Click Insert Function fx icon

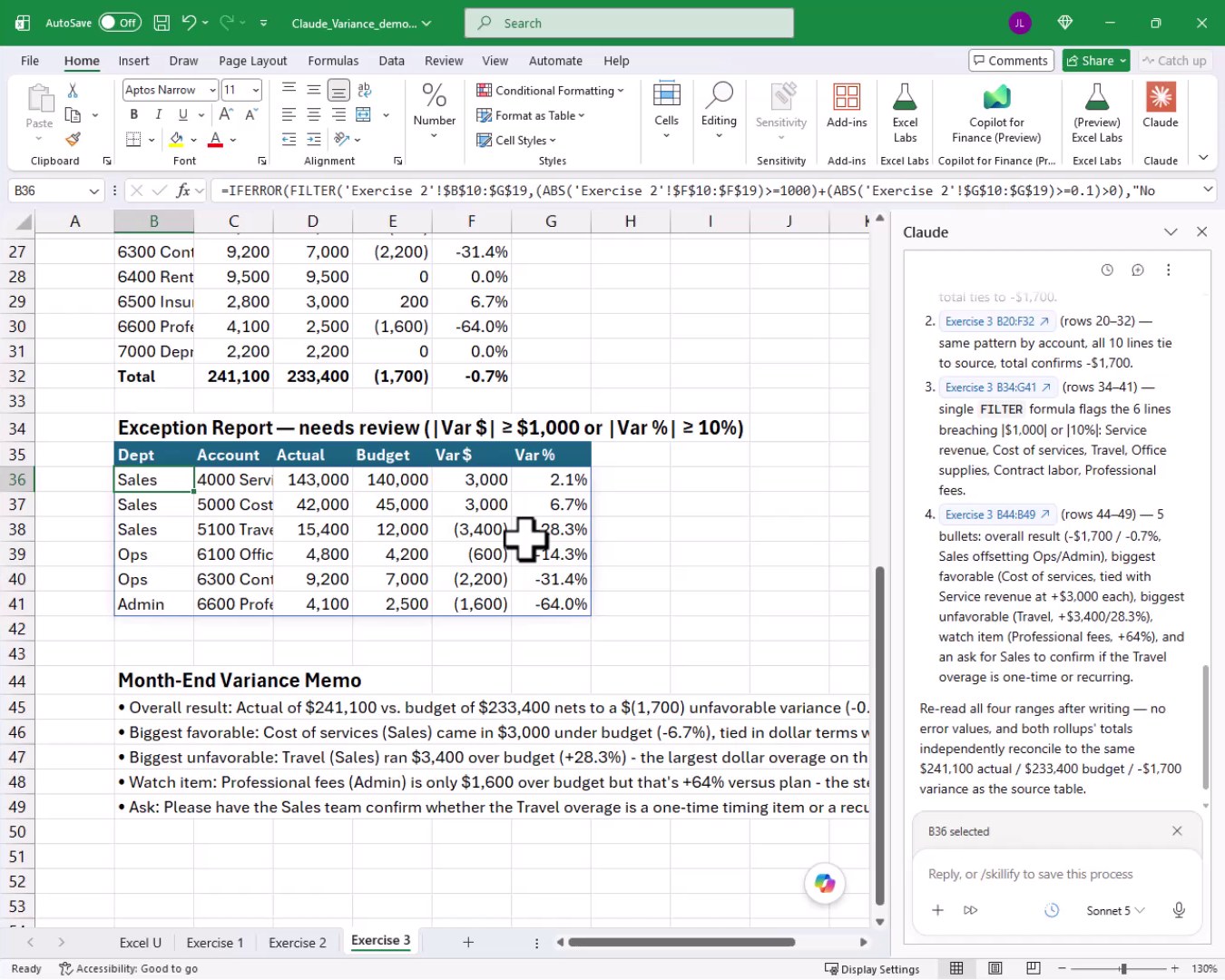183,191
